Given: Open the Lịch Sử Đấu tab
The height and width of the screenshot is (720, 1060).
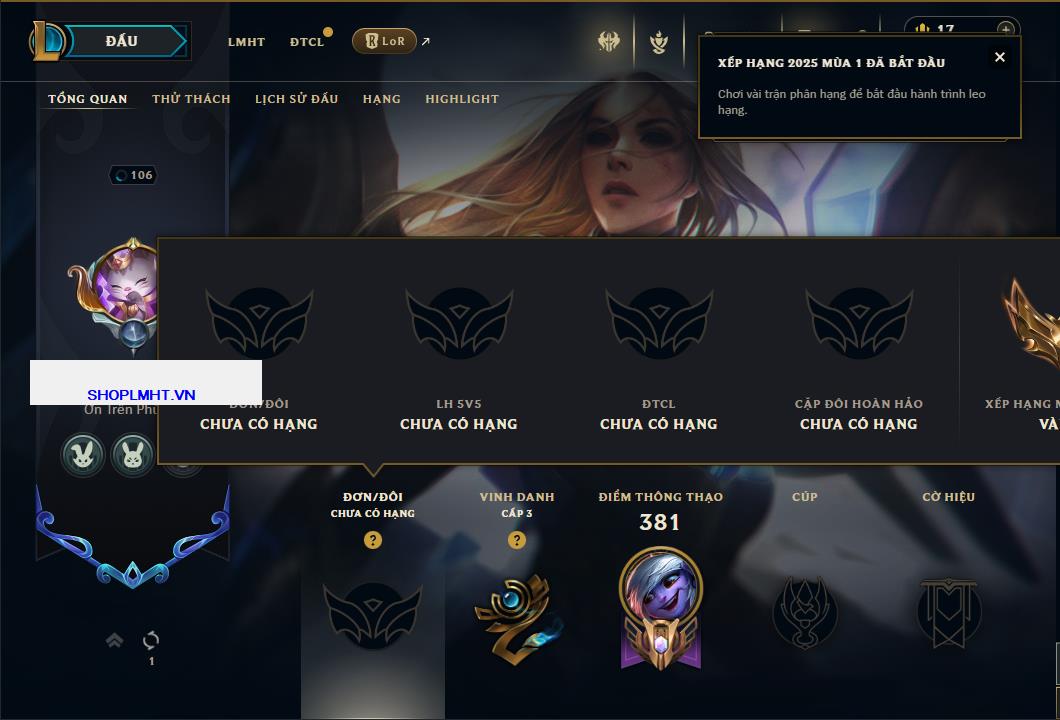Looking at the screenshot, I should click(296, 99).
